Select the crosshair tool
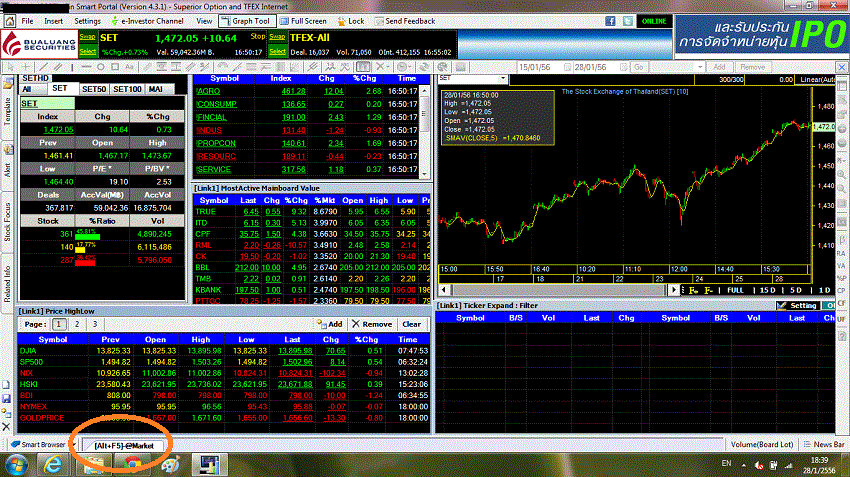Screen dimensions: 850x477 point(25,67)
